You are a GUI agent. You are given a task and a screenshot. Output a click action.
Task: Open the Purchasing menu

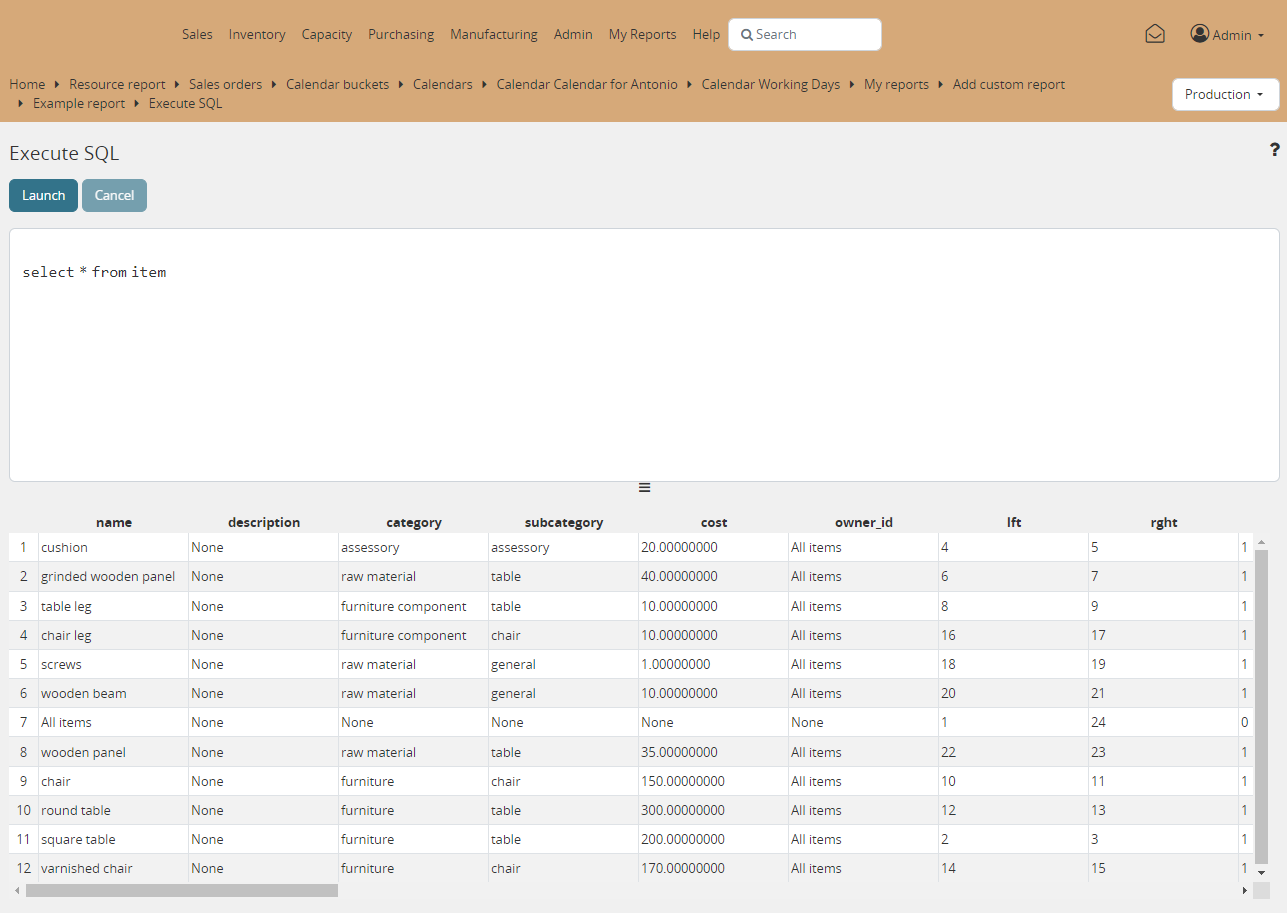pyautogui.click(x=401, y=34)
